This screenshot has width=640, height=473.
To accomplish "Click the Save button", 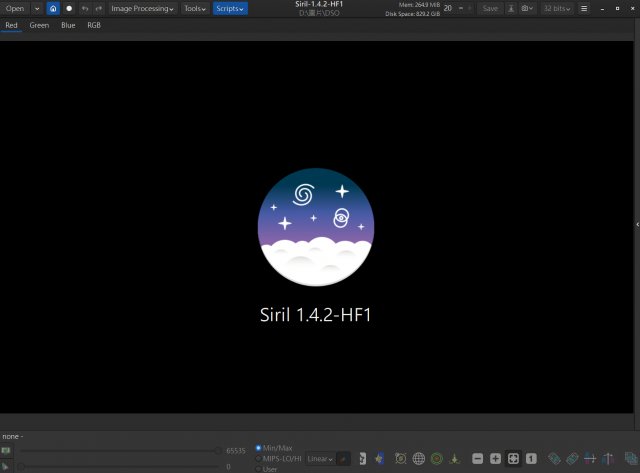I will point(490,8).
